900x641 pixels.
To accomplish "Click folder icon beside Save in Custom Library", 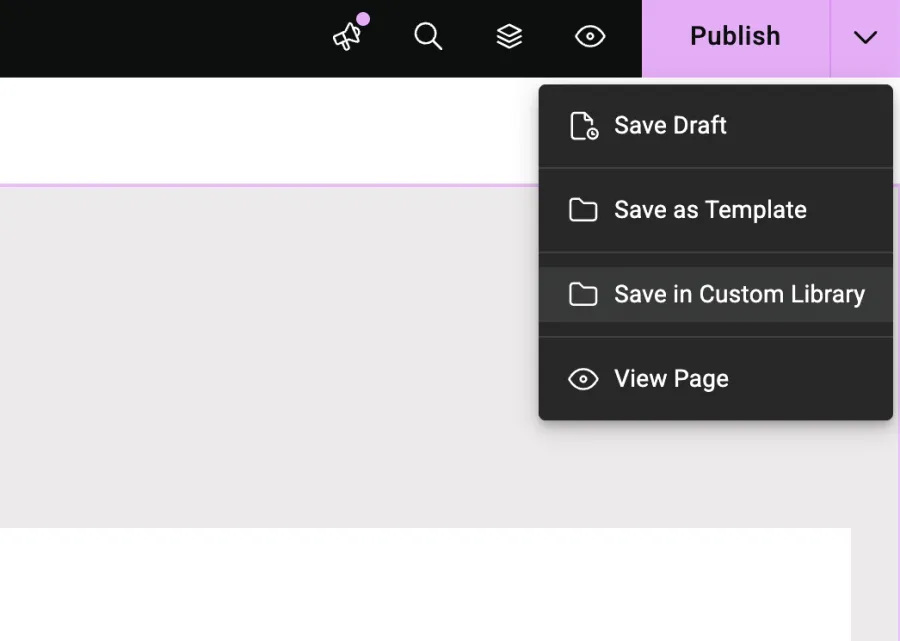I will pyautogui.click(x=583, y=294).
